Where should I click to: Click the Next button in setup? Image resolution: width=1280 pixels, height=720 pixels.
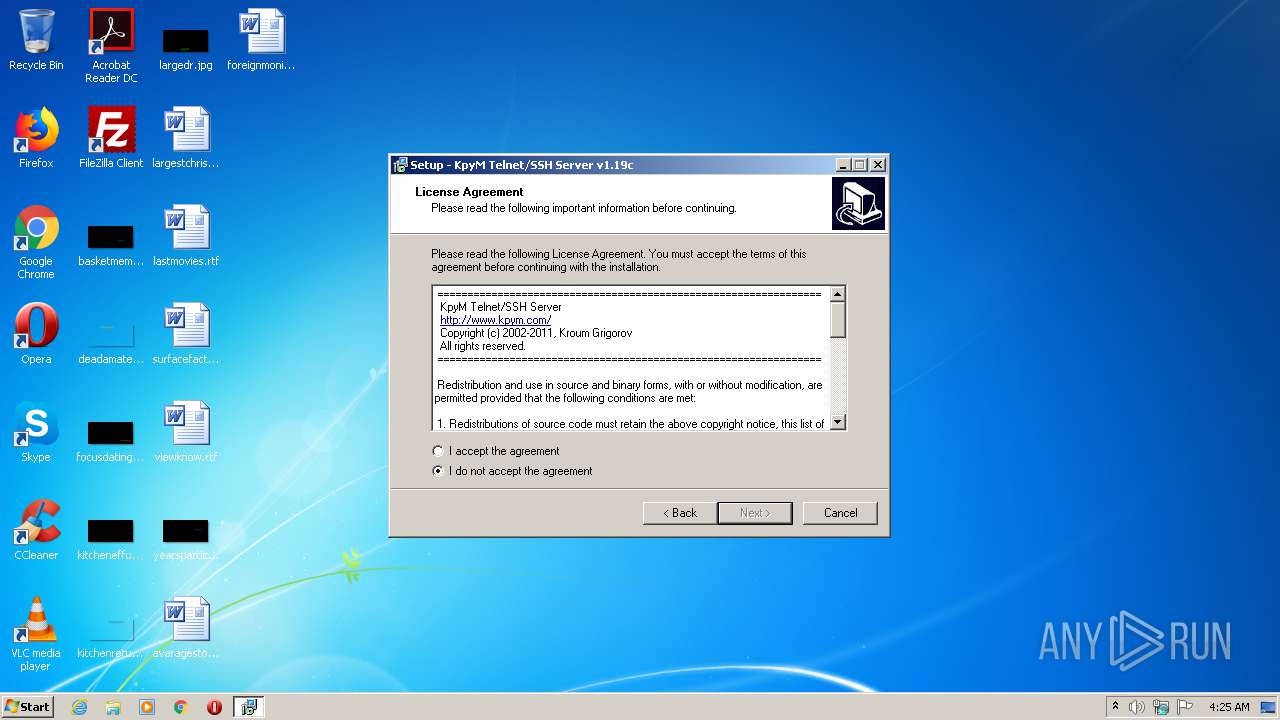click(x=755, y=513)
